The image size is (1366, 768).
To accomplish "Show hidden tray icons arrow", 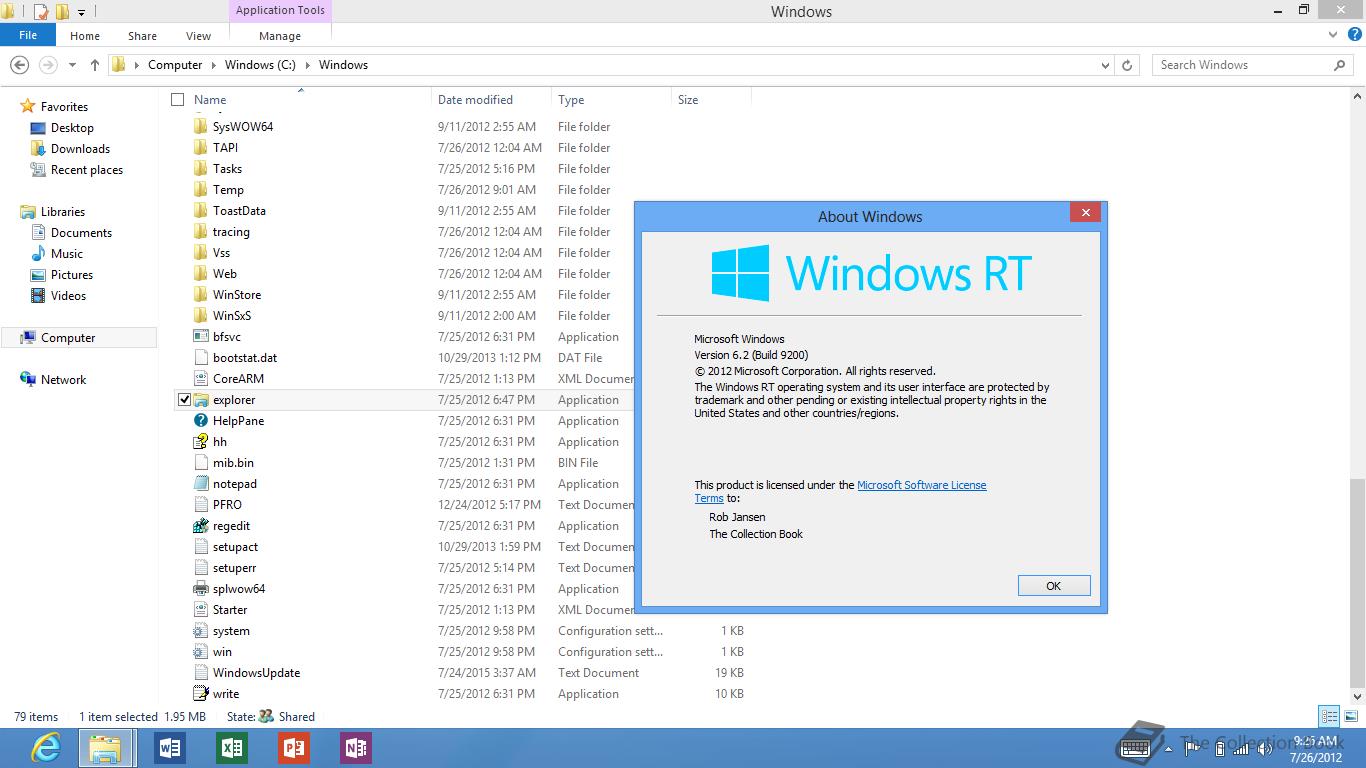I will pyautogui.click(x=1167, y=748).
